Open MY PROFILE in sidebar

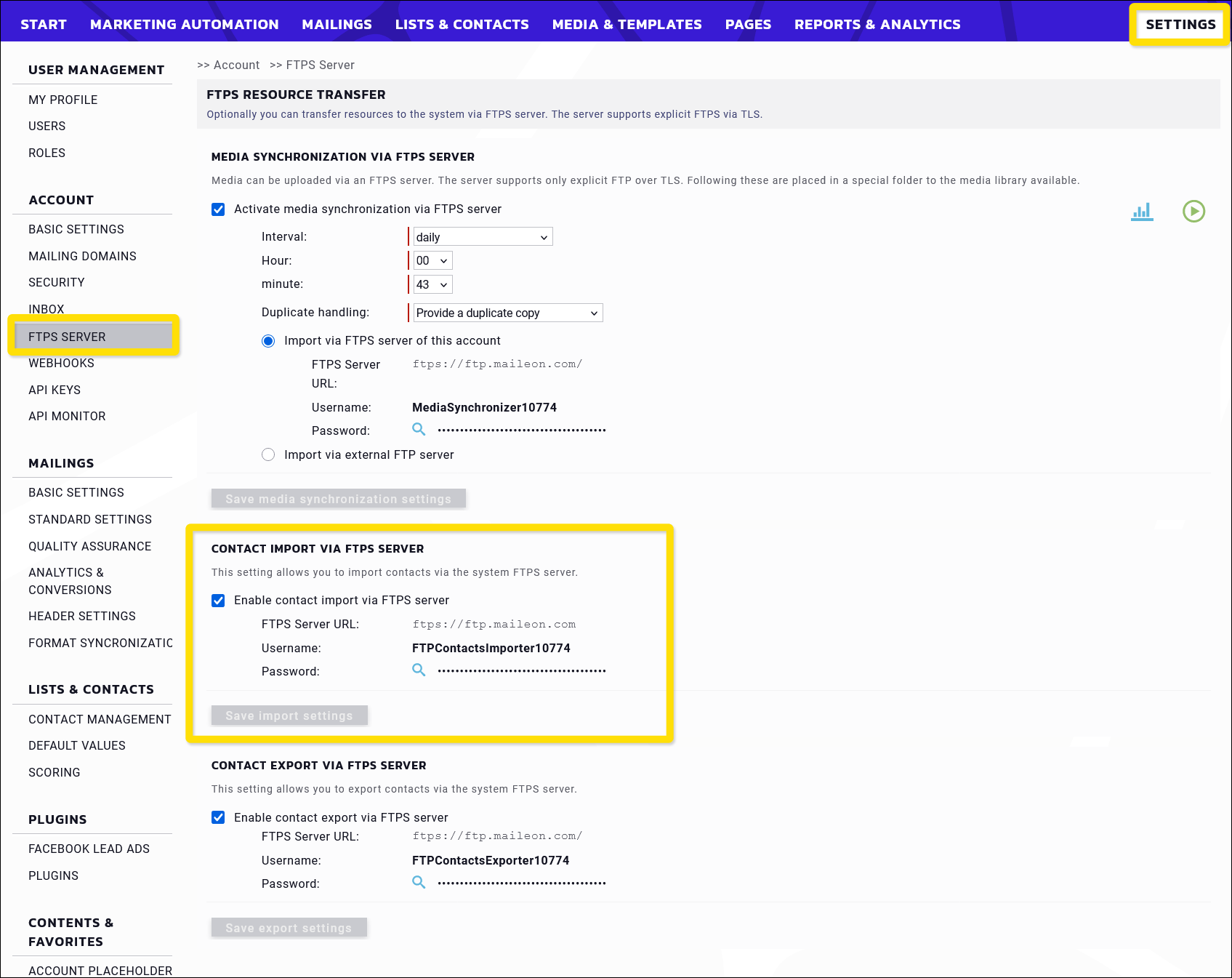tap(63, 100)
